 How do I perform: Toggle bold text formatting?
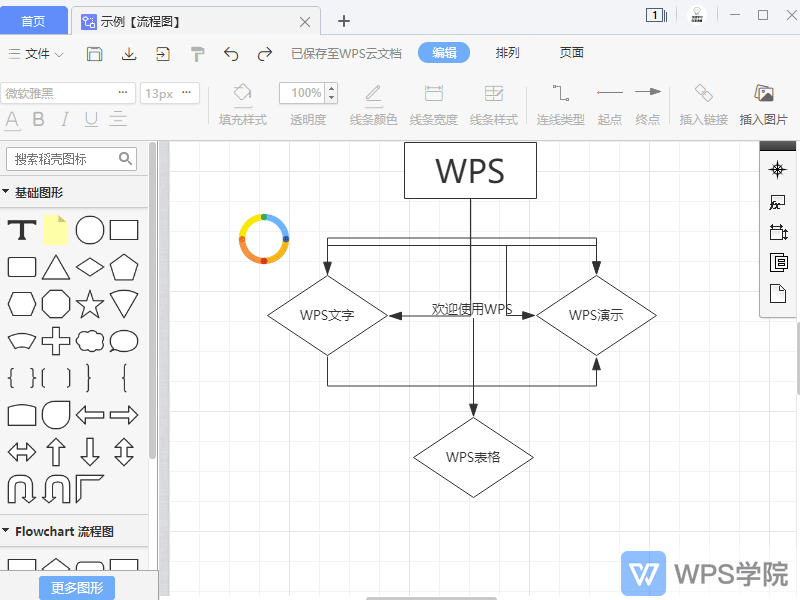37,120
